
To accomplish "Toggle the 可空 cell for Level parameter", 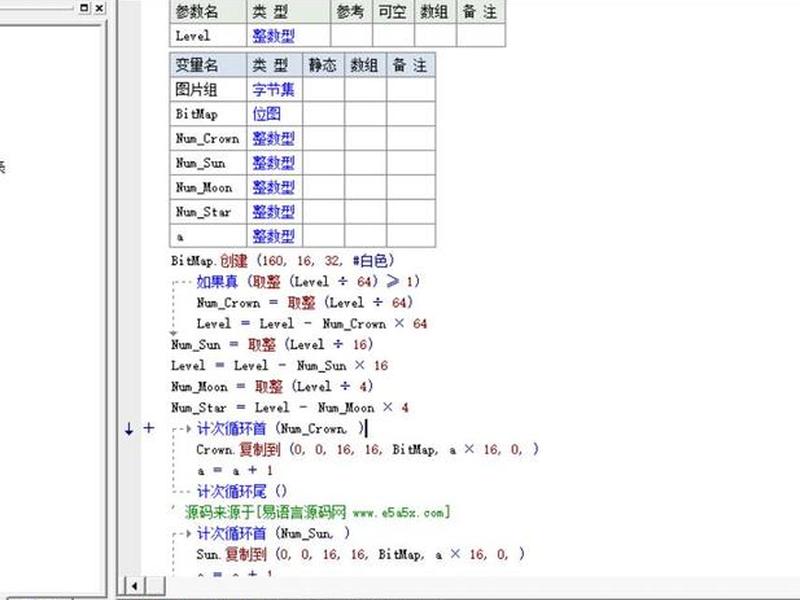I will coord(393,36).
